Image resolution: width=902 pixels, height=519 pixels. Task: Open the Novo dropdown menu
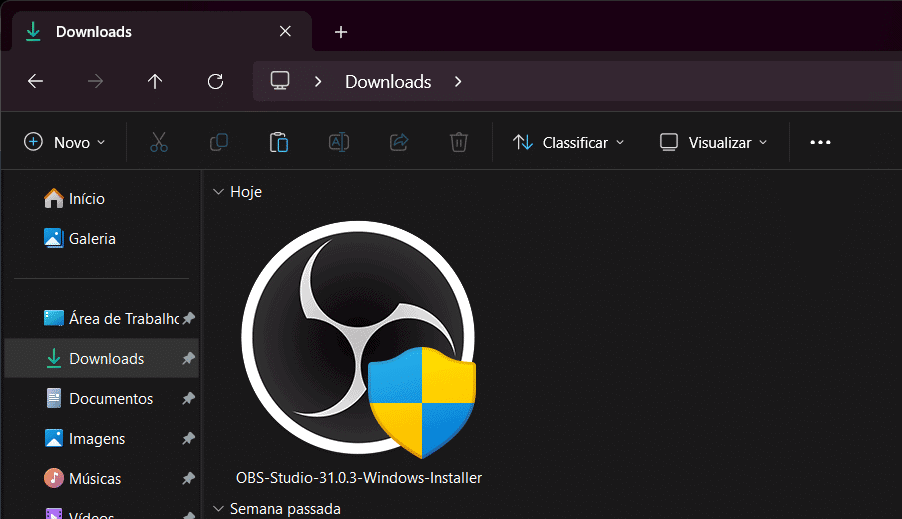click(x=64, y=142)
